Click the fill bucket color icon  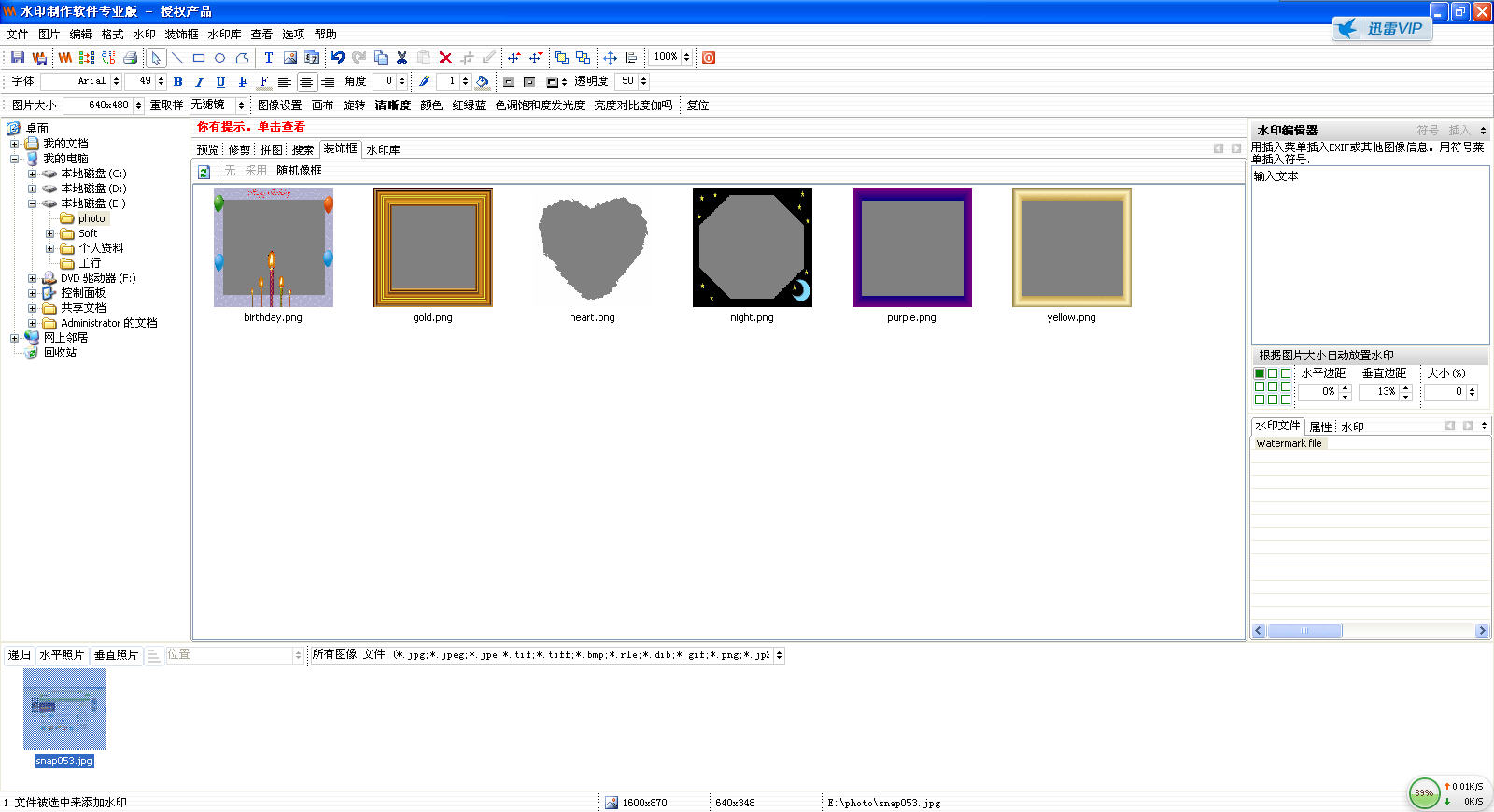click(483, 81)
